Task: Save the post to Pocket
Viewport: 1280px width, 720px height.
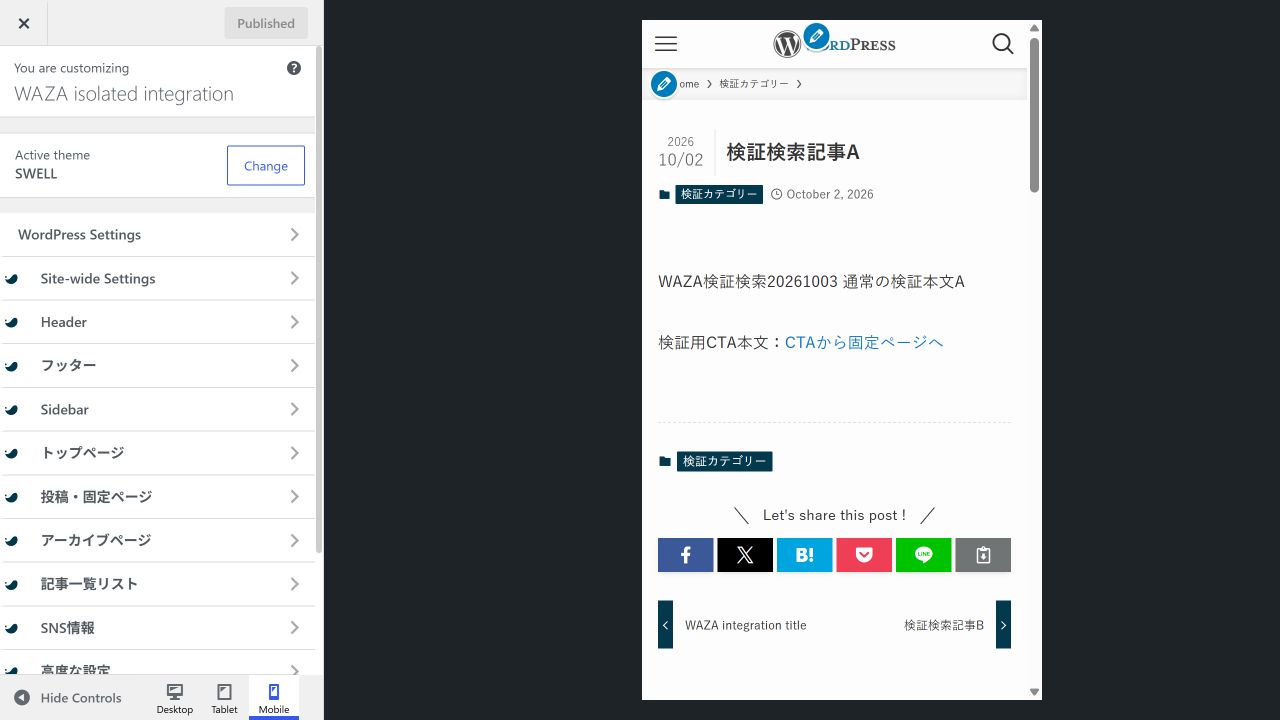Action: click(x=864, y=555)
